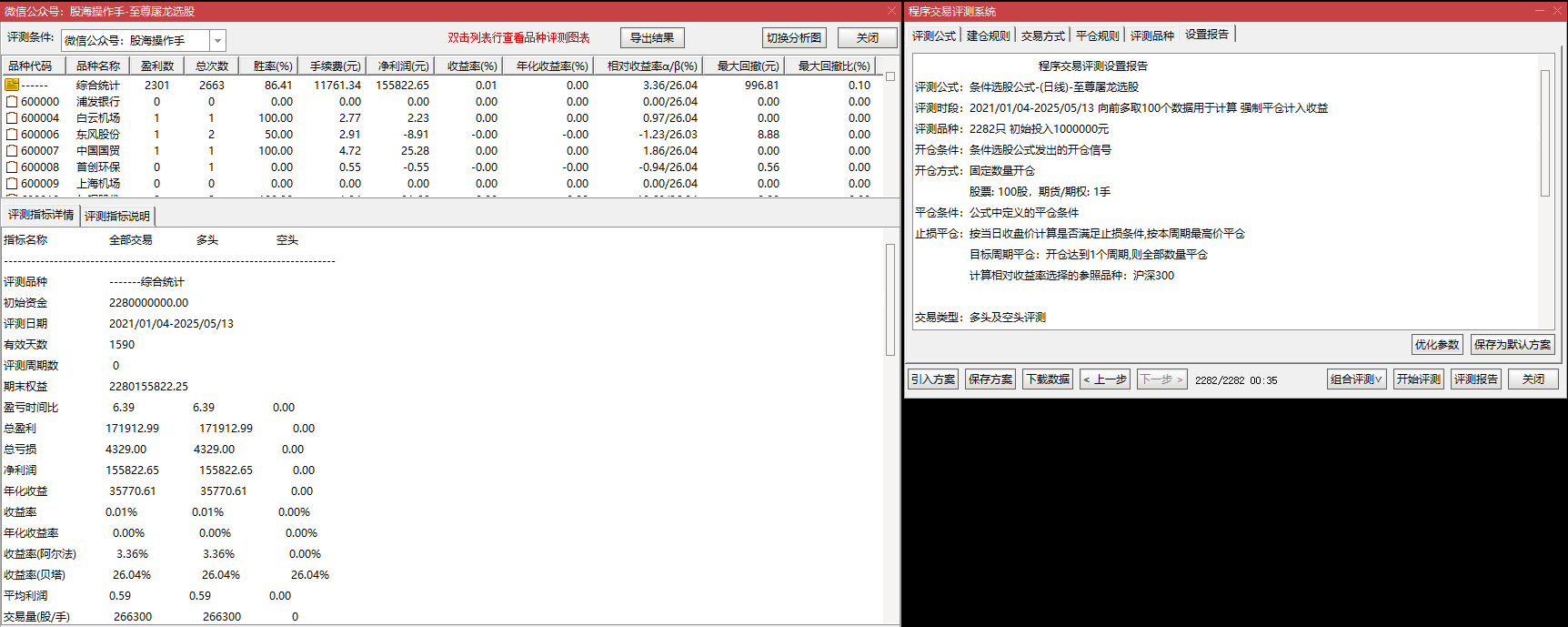Screen dimensions: 1568x627
Task: Click the 下载数据 button
Action: [1048, 379]
